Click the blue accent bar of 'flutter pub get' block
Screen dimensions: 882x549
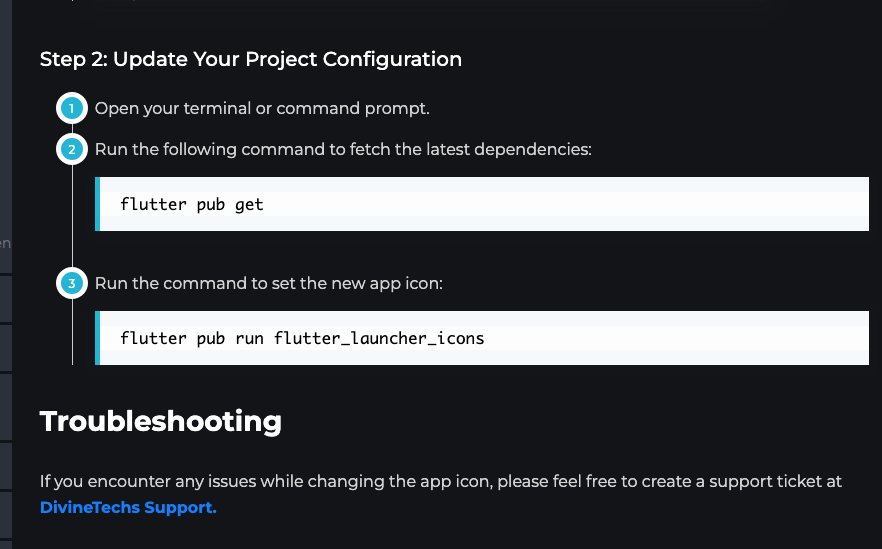click(x=97, y=204)
